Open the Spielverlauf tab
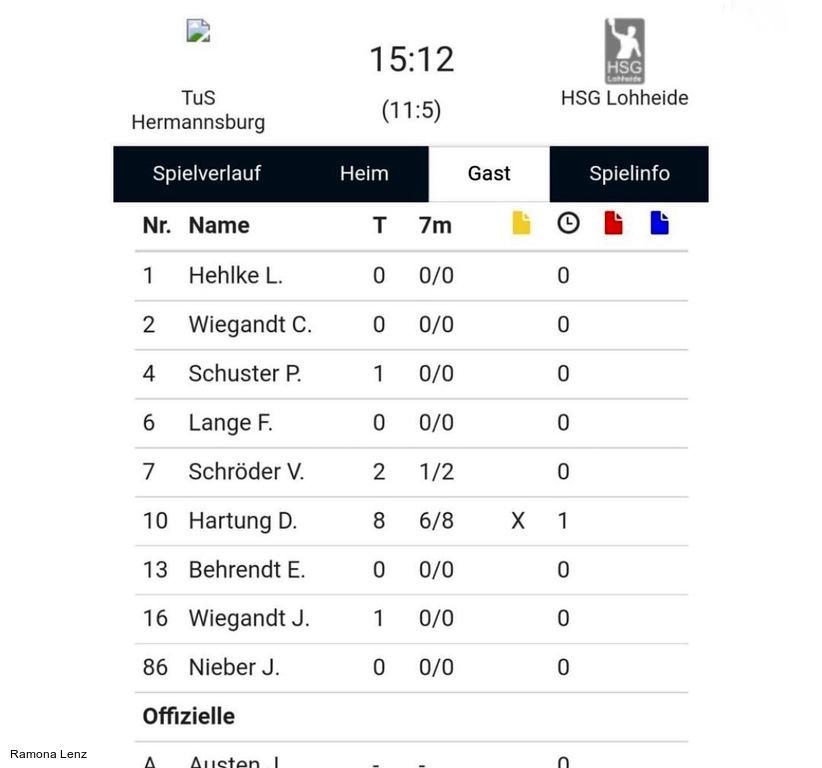Screen dimensions: 822x768 coord(207,174)
